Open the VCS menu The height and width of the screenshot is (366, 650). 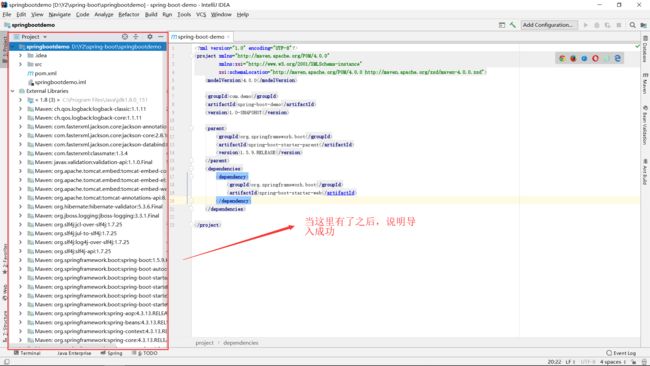point(201,14)
